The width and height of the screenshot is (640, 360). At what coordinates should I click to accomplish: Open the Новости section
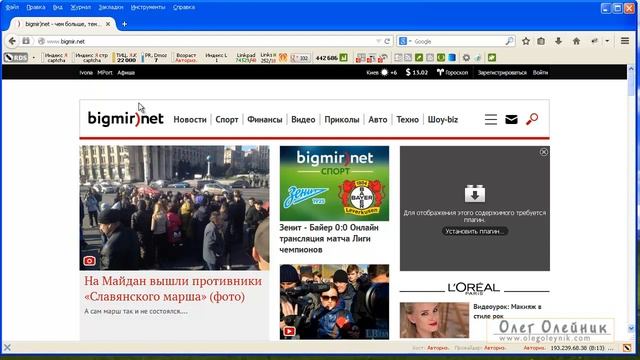coord(190,120)
